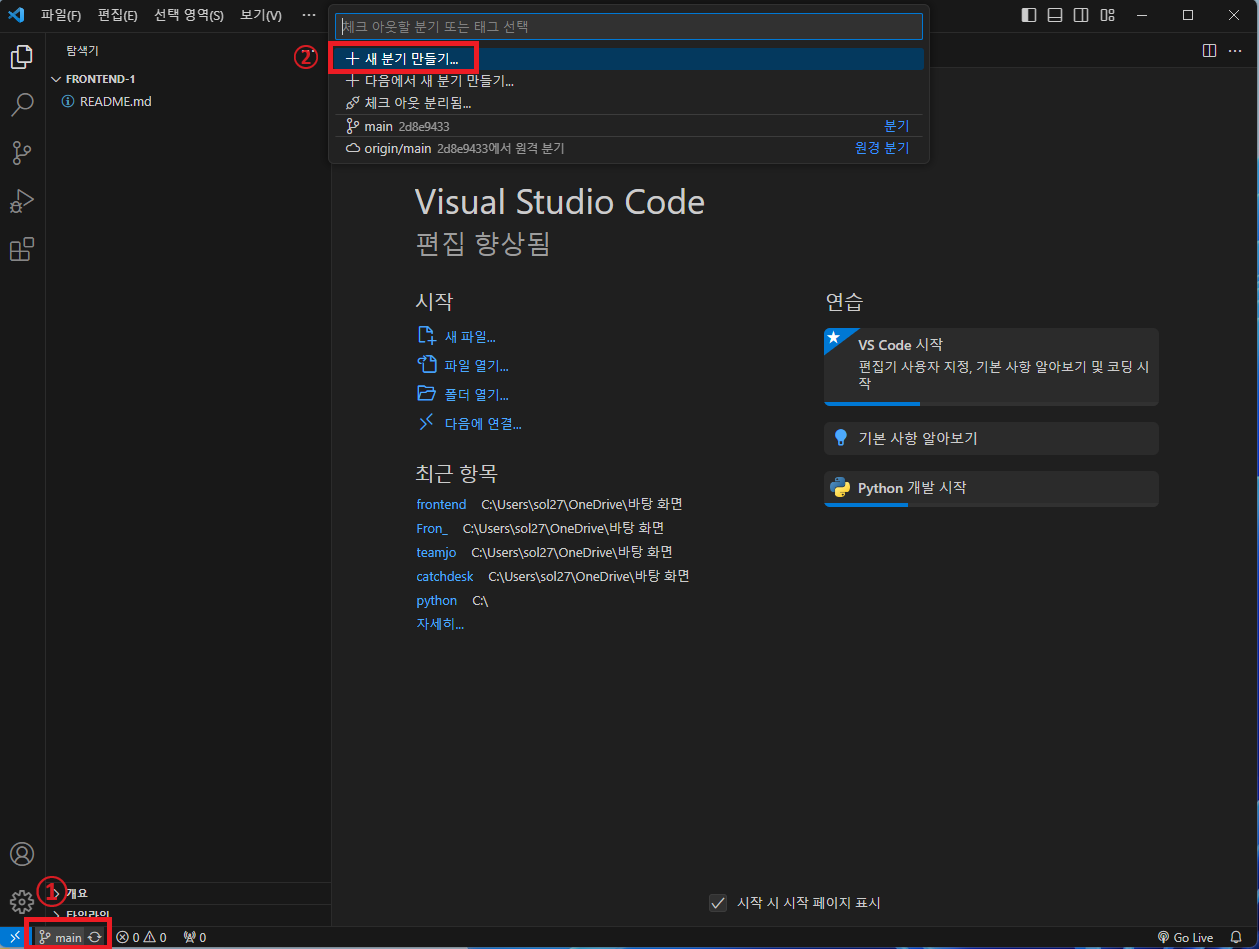Open the customize layout icon
The height and width of the screenshot is (949, 1259).
[x=1107, y=15]
